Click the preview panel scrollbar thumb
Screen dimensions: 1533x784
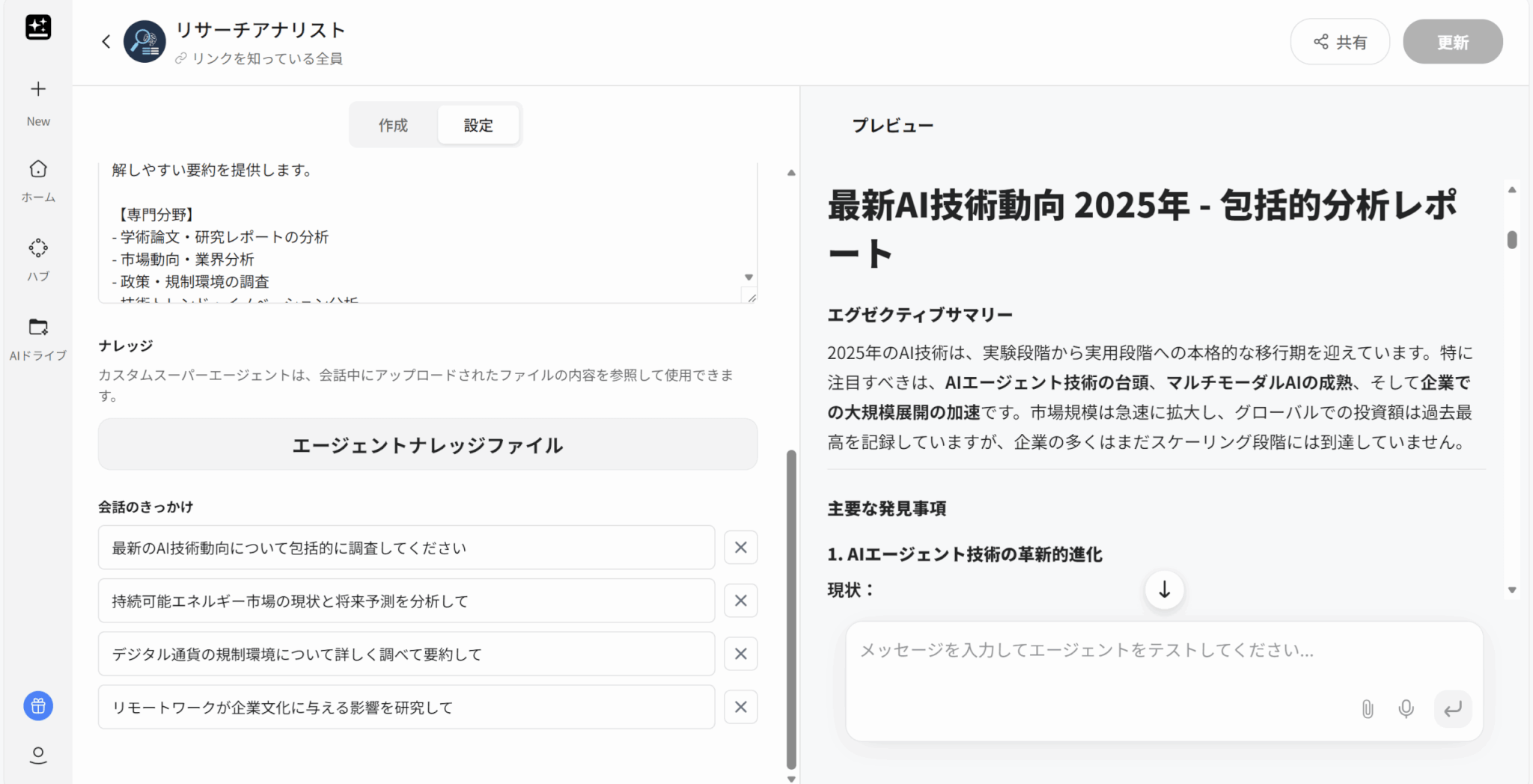(x=1512, y=239)
